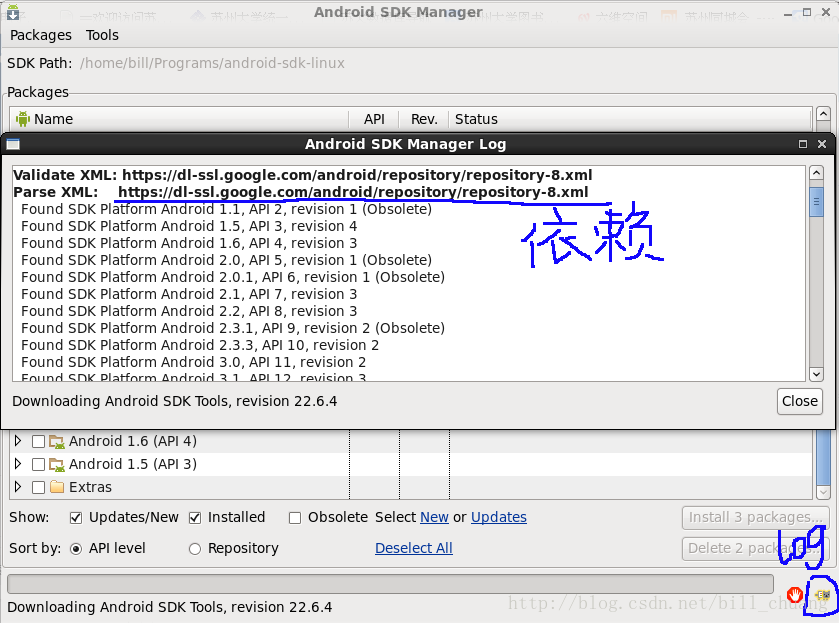Expand the Android 1.5 (API 3) tree row
Image resolution: width=839 pixels, height=623 pixels.
click(x=18, y=464)
